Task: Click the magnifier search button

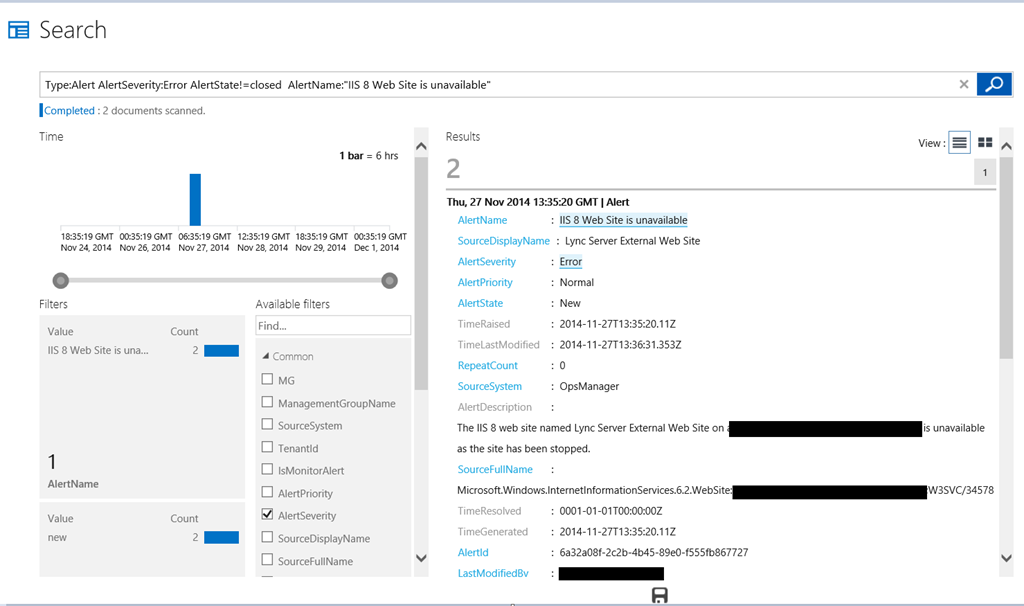Action: (x=994, y=85)
